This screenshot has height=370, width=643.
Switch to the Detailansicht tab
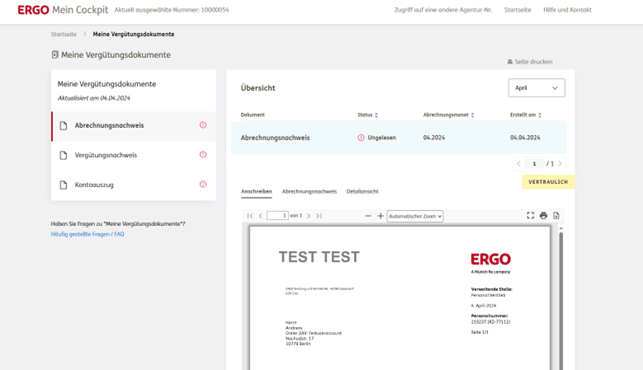(x=363, y=192)
